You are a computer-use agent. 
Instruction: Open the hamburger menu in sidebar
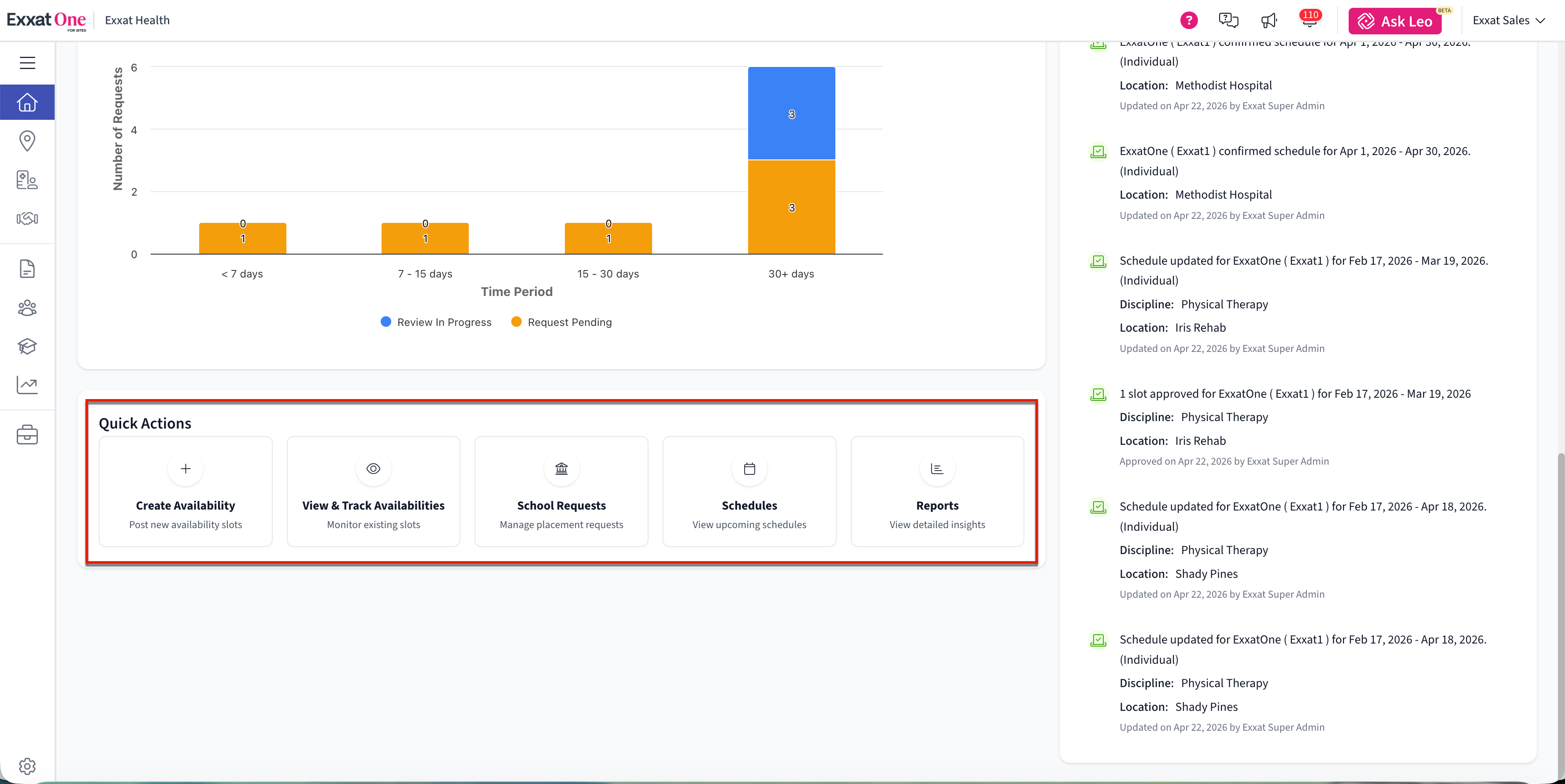(27, 63)
